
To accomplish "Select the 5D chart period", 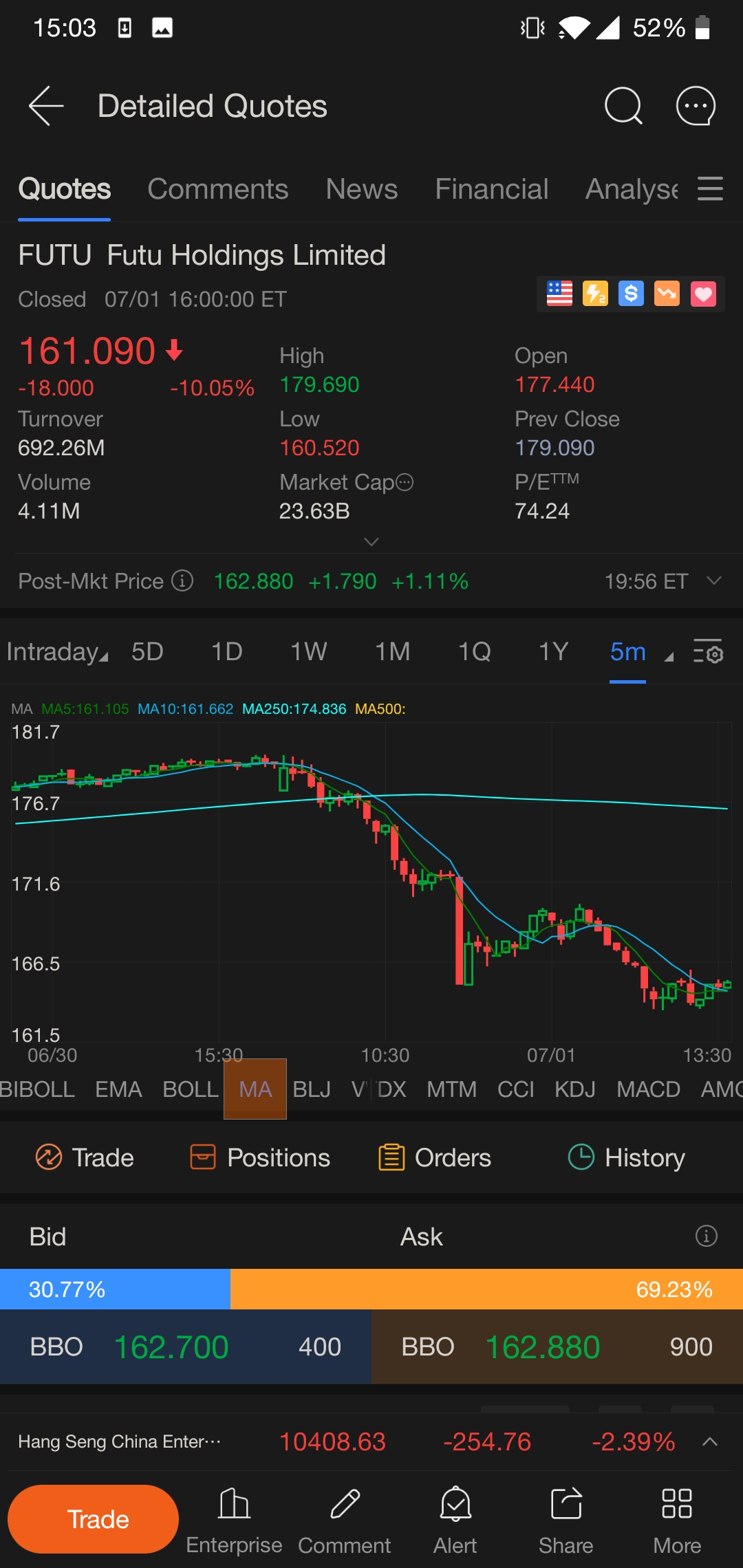I will (147, 651).
